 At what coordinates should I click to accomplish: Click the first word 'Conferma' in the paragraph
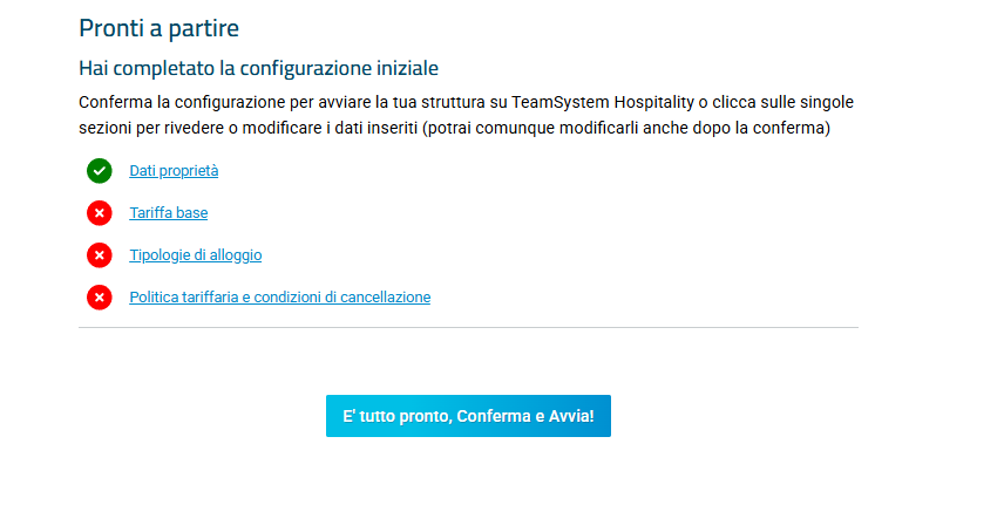pos(115,102)
